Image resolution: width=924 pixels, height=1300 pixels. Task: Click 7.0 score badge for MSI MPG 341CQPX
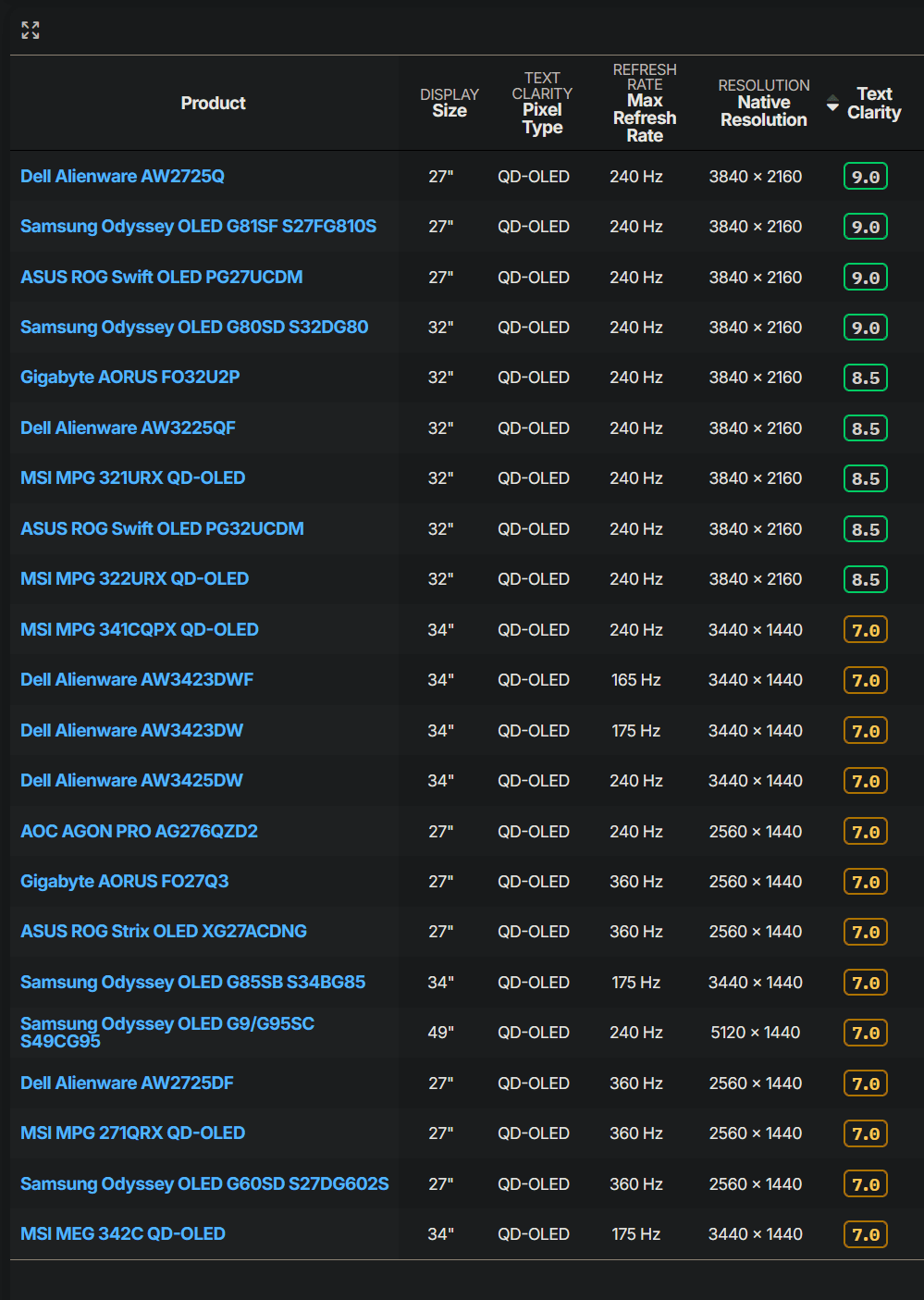pos(866,630)
